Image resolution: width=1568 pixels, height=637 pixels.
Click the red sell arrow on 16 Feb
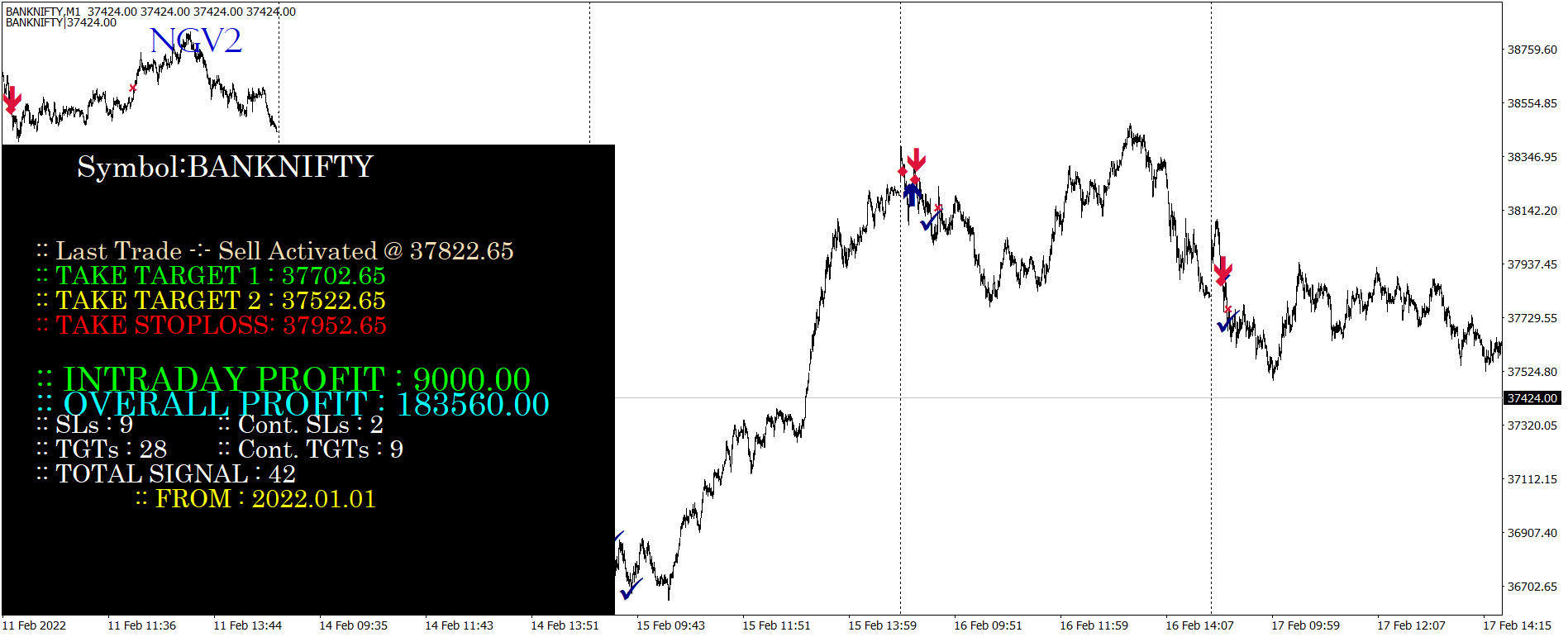click(1223, 270)
